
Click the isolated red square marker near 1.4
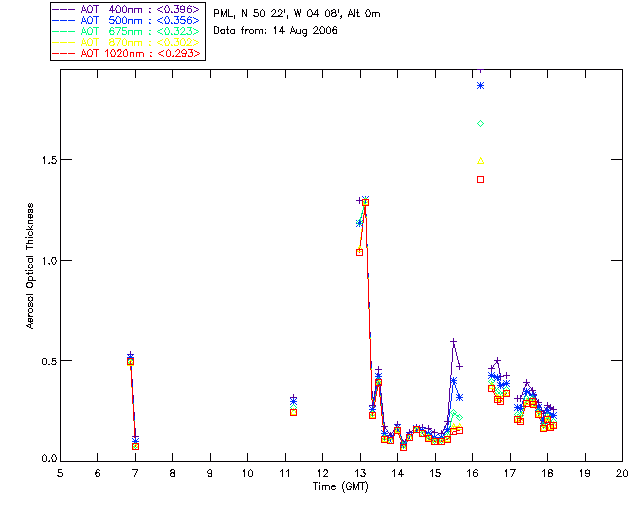pyautogui.click(x=481, y=179)
